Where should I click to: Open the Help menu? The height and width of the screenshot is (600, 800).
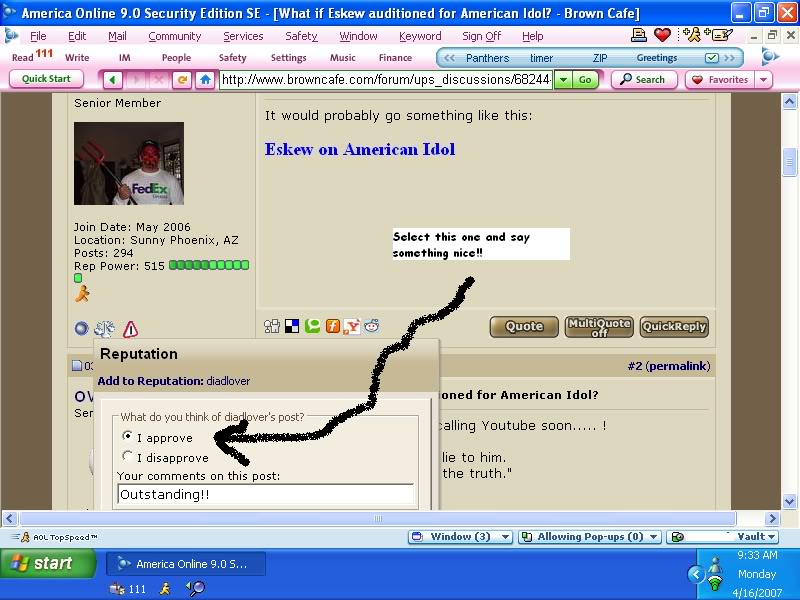pos(533,36)
